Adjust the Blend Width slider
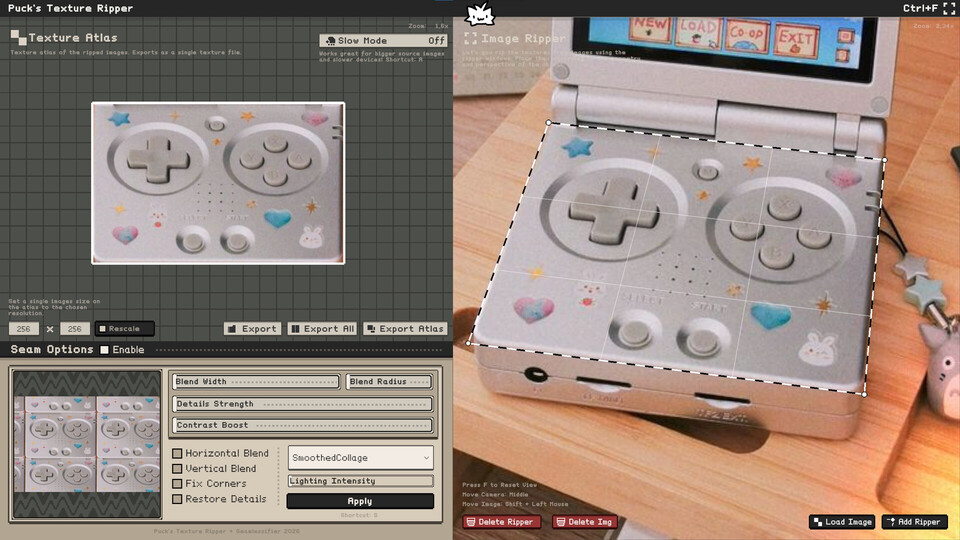The height and width of the screenshot is (540, 960). click(256, 381)
